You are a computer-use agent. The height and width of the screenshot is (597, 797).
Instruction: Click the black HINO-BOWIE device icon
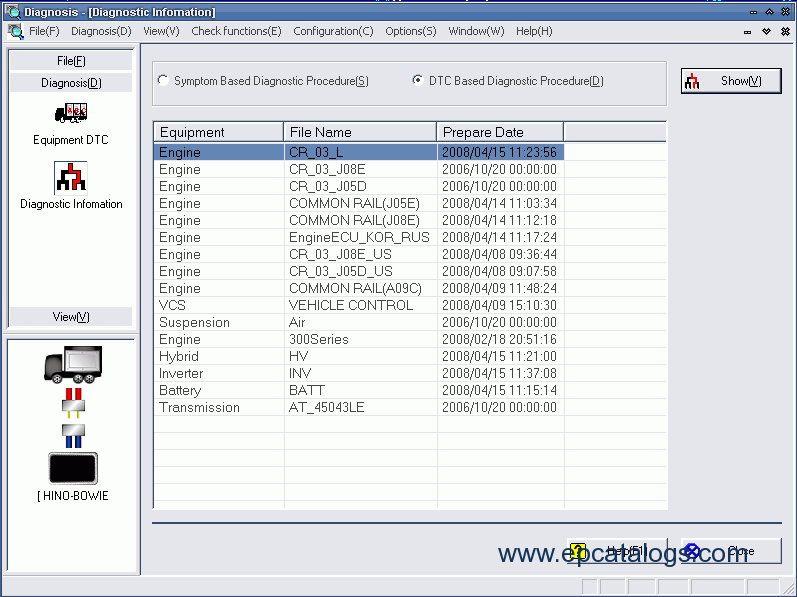point(72,468)
